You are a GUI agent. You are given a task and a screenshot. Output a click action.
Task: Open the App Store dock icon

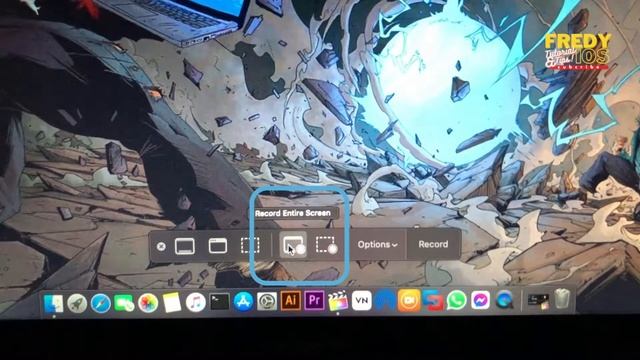(x=243, y=302)
